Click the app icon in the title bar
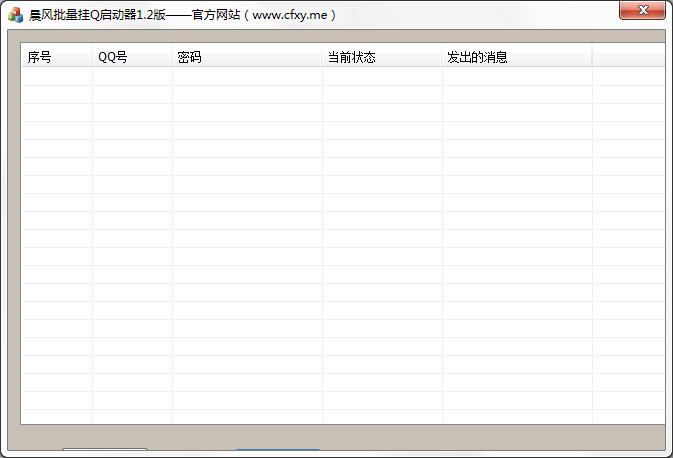The height and width of the screenshot is (458, 673). coord(15,15)
